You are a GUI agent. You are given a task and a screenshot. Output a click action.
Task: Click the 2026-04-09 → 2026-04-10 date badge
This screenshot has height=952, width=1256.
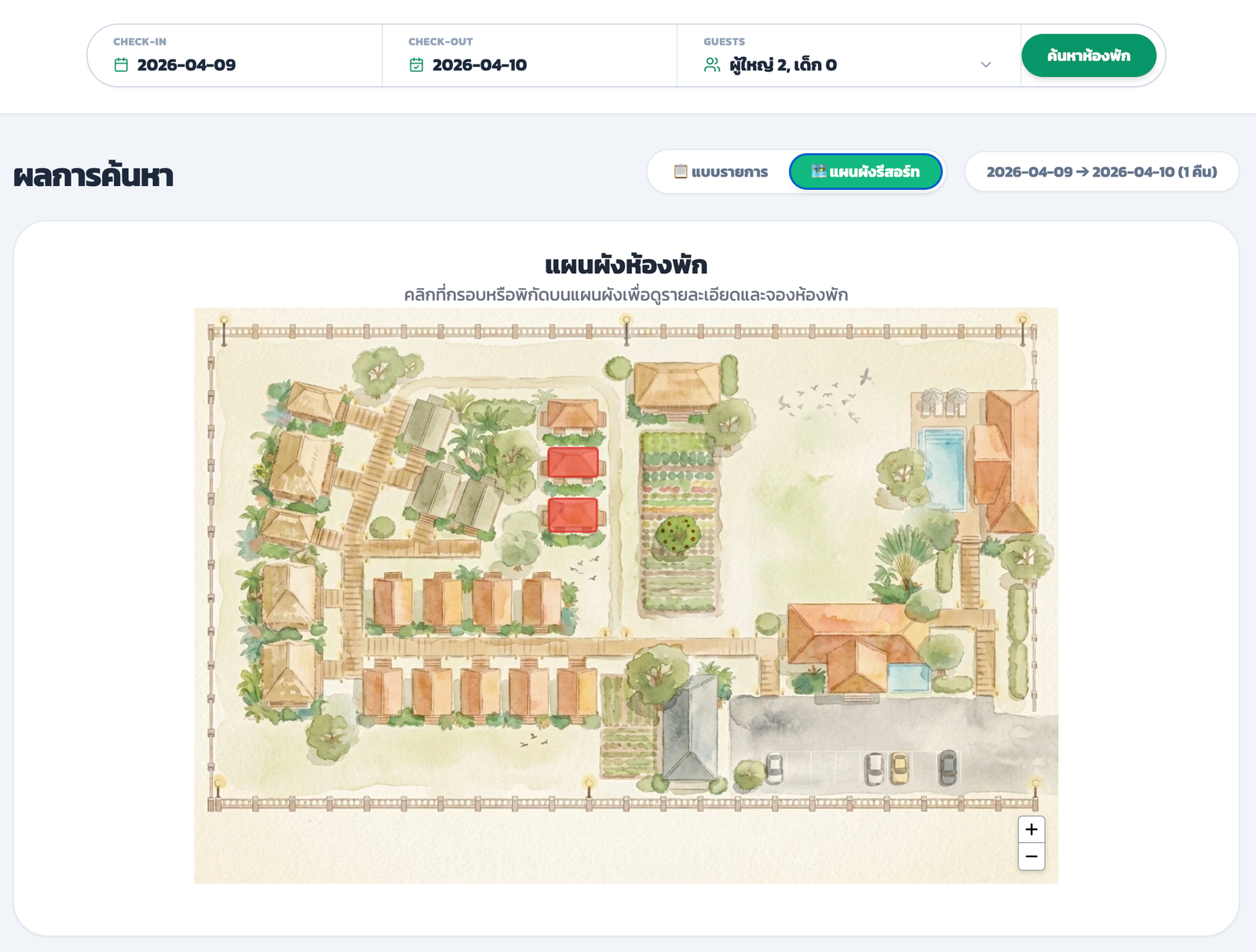1101,172
